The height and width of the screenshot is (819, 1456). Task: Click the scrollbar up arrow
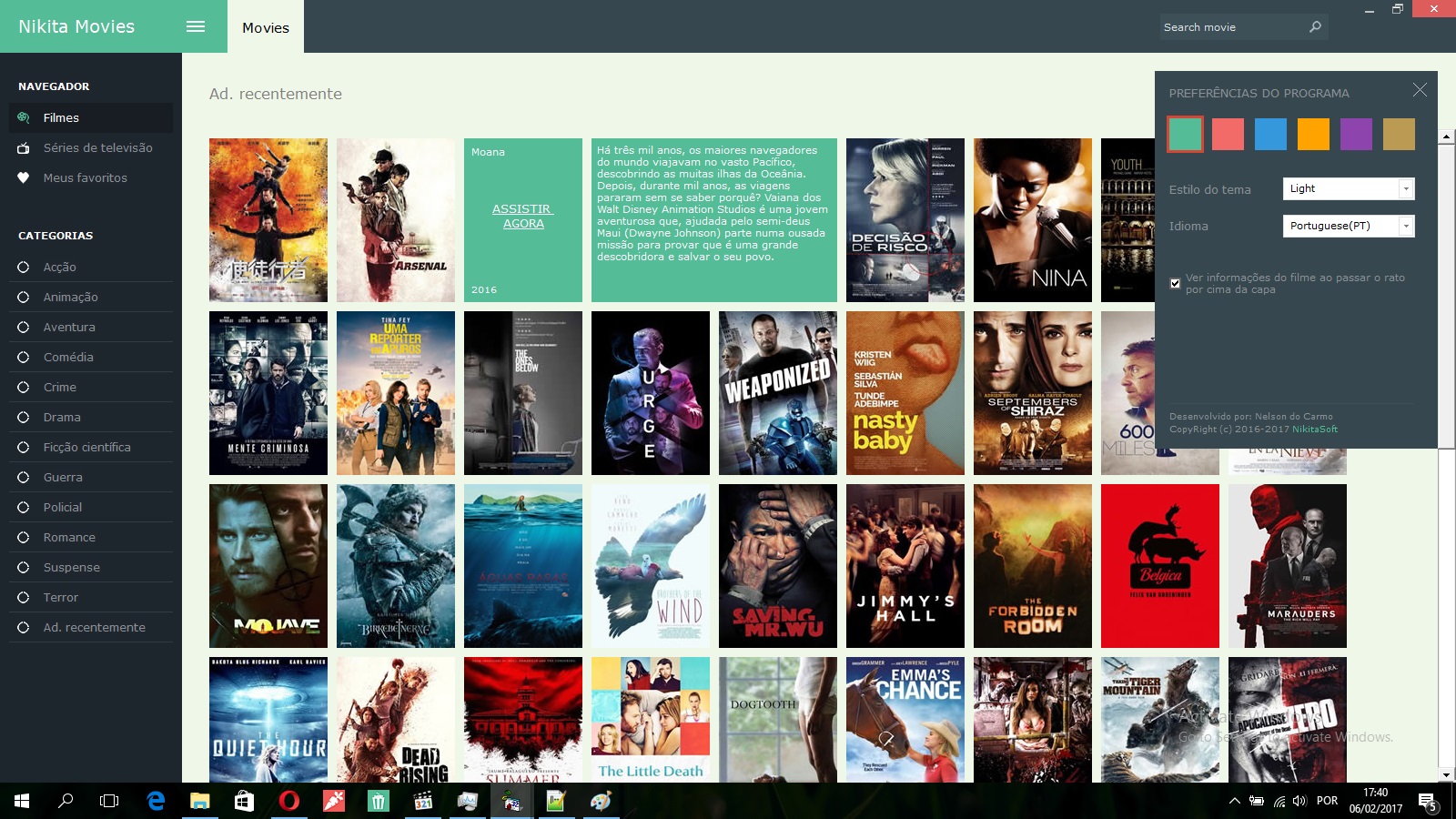(x=1446, y=136)
